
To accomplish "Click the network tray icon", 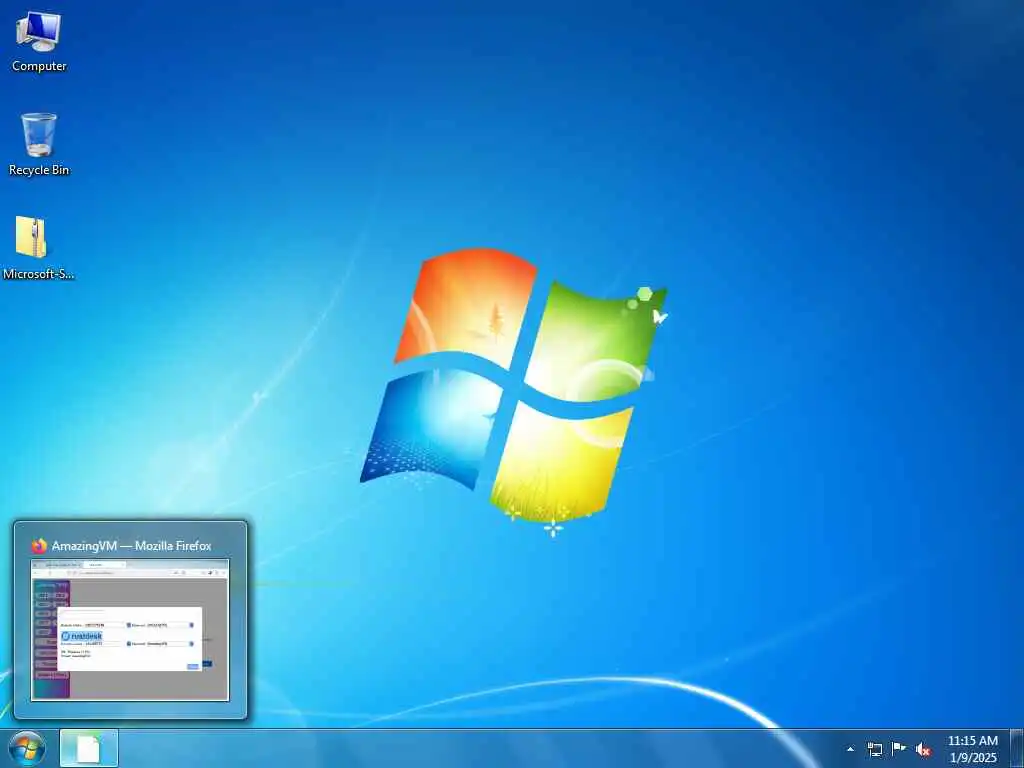I will tap(874, 749).
